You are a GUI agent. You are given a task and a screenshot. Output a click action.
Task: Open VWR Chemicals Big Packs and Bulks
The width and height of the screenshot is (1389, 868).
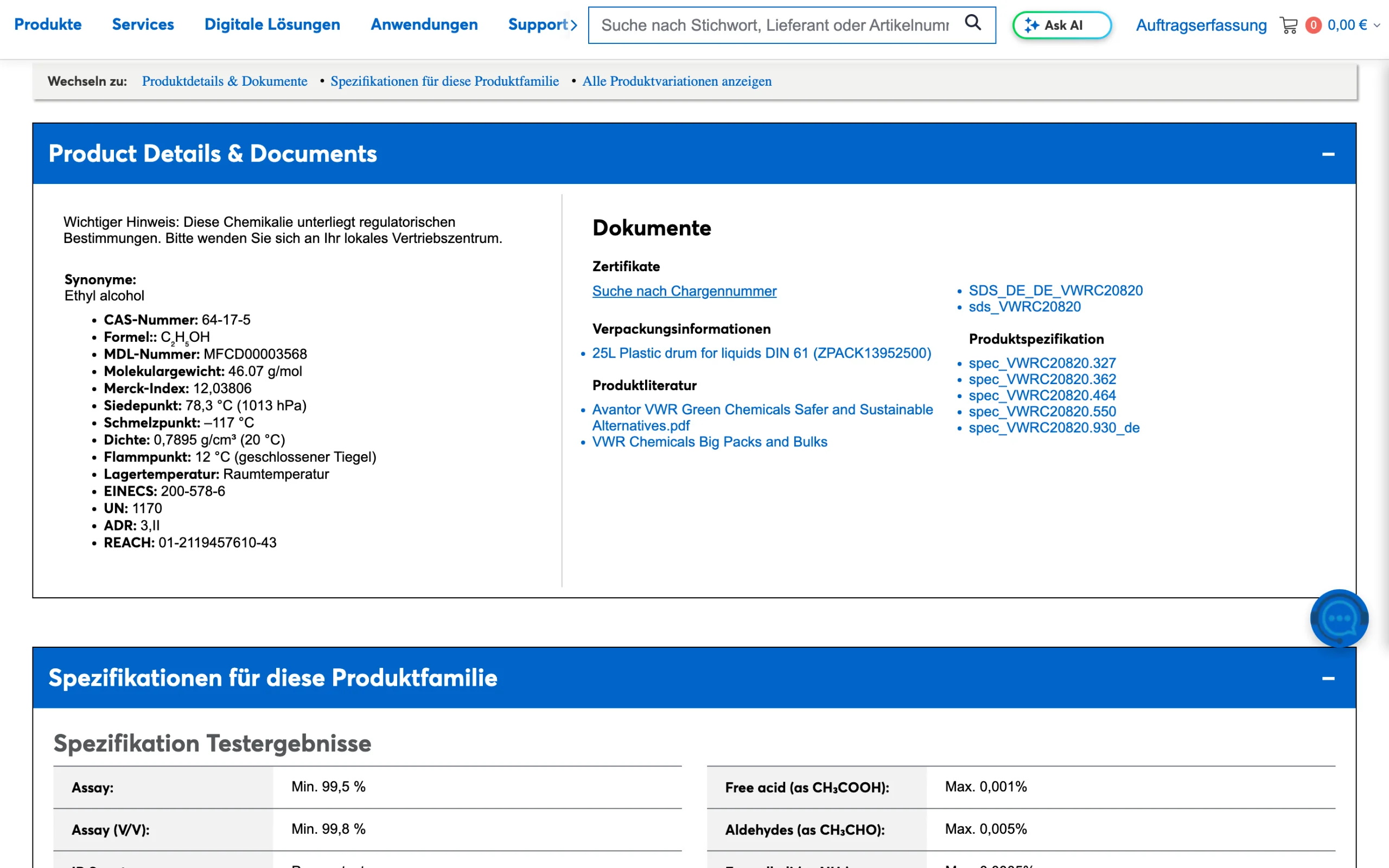(x=710, y=442)
